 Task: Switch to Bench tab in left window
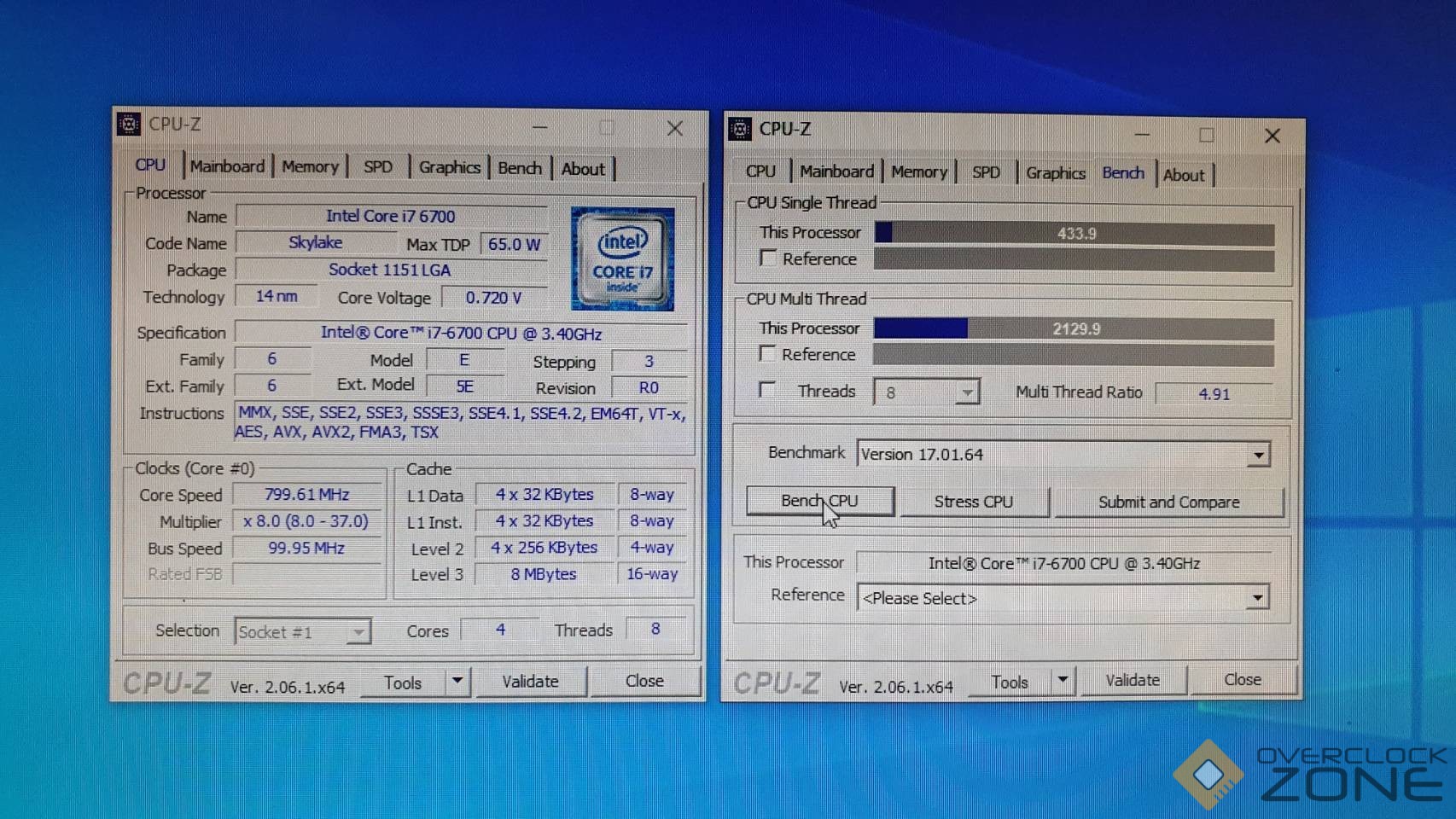pos(520,168)
